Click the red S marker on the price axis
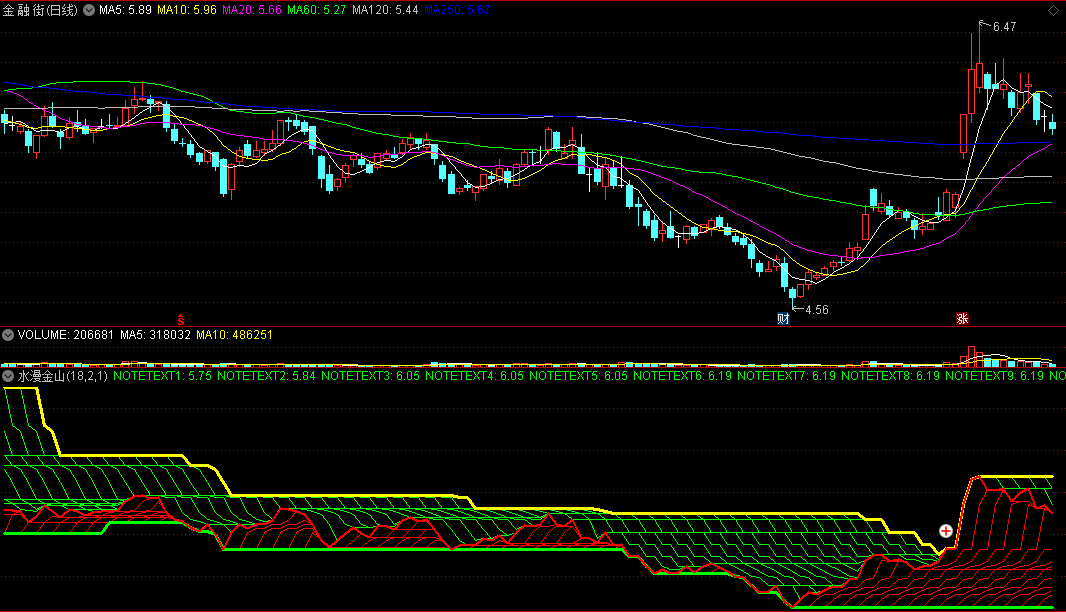The height and width of the screenshot is (612, 1066). 181,319
